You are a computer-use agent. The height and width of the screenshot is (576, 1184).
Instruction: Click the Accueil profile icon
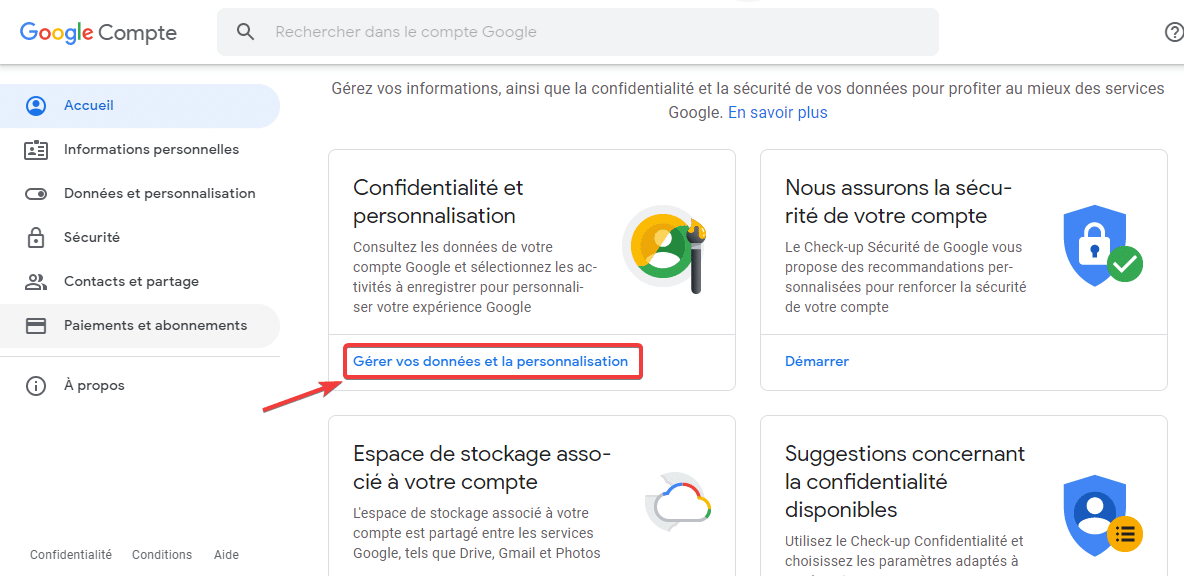pyautogui.click(x=35, y=106)
